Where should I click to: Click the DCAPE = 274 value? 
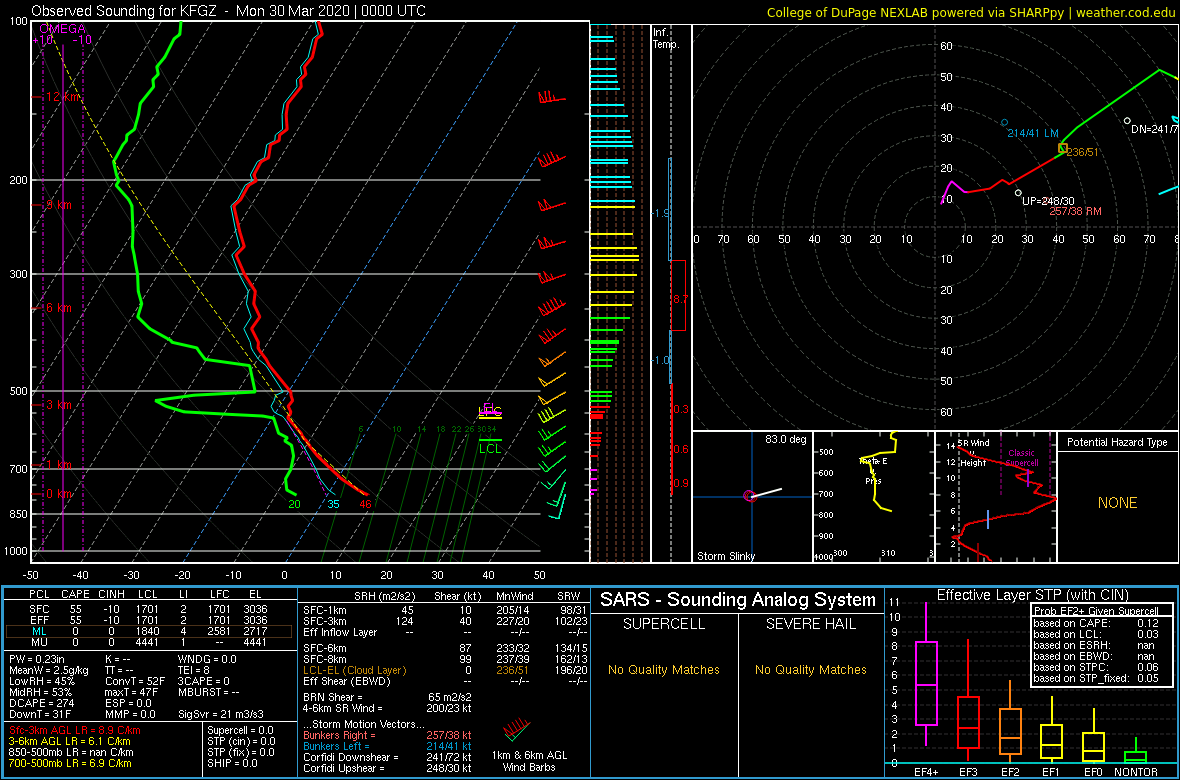41,701
